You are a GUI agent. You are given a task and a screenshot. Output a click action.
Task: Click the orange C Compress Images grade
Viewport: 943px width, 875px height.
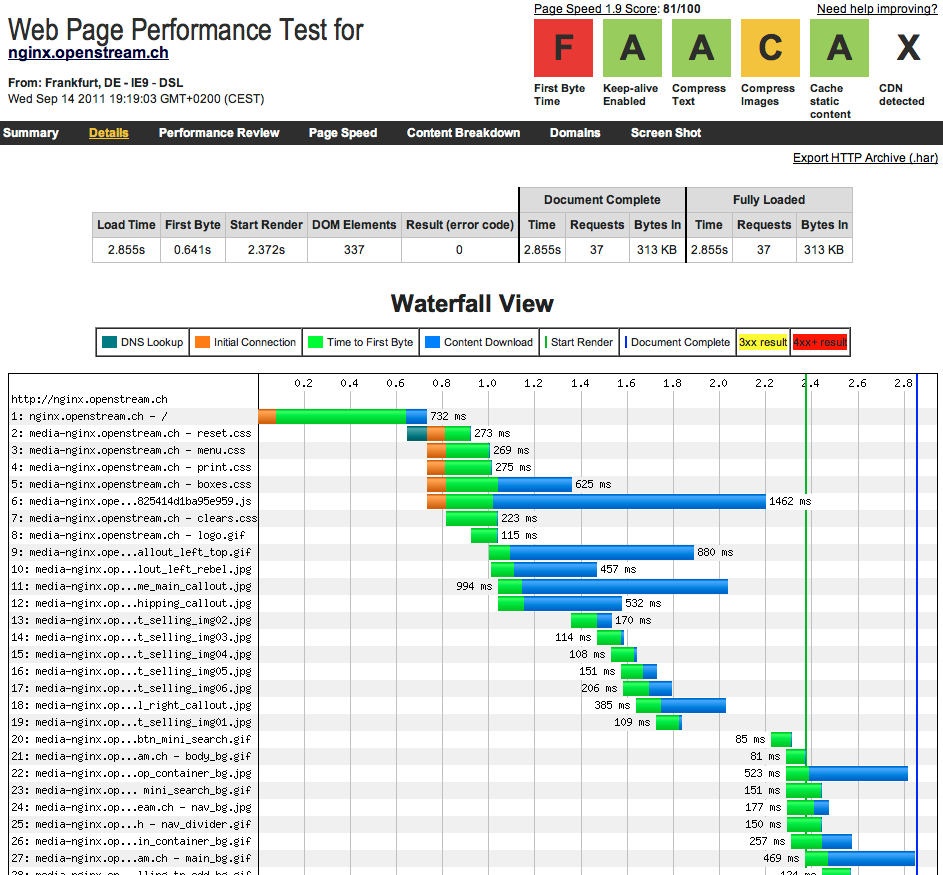pyautogui.click(x=770, y=48)
